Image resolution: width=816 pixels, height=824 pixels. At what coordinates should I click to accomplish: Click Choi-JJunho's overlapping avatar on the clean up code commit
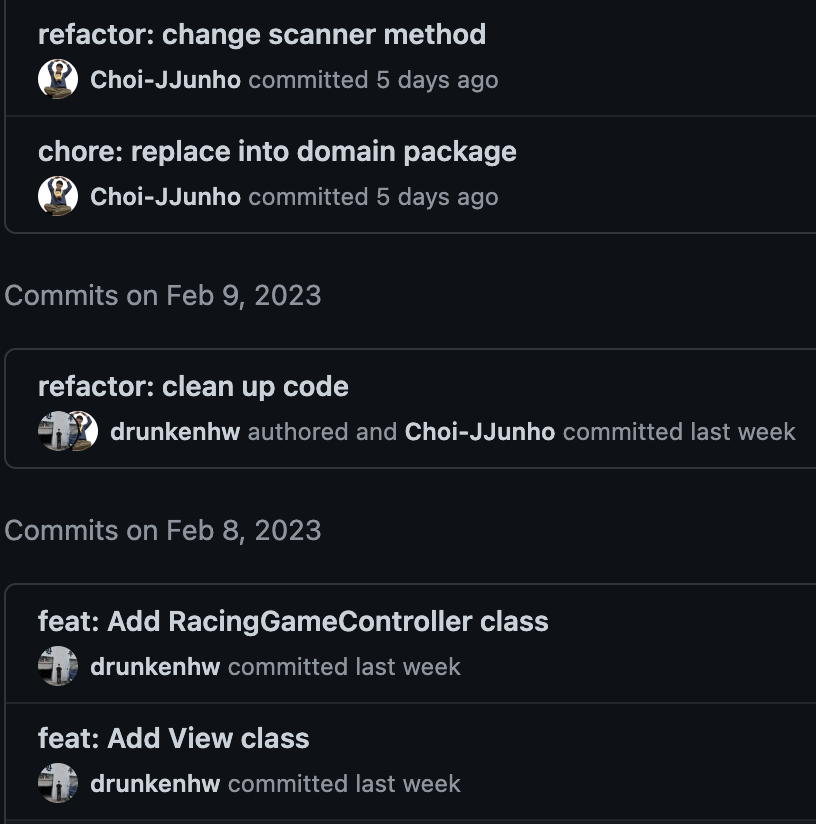[x=84, y=432]
